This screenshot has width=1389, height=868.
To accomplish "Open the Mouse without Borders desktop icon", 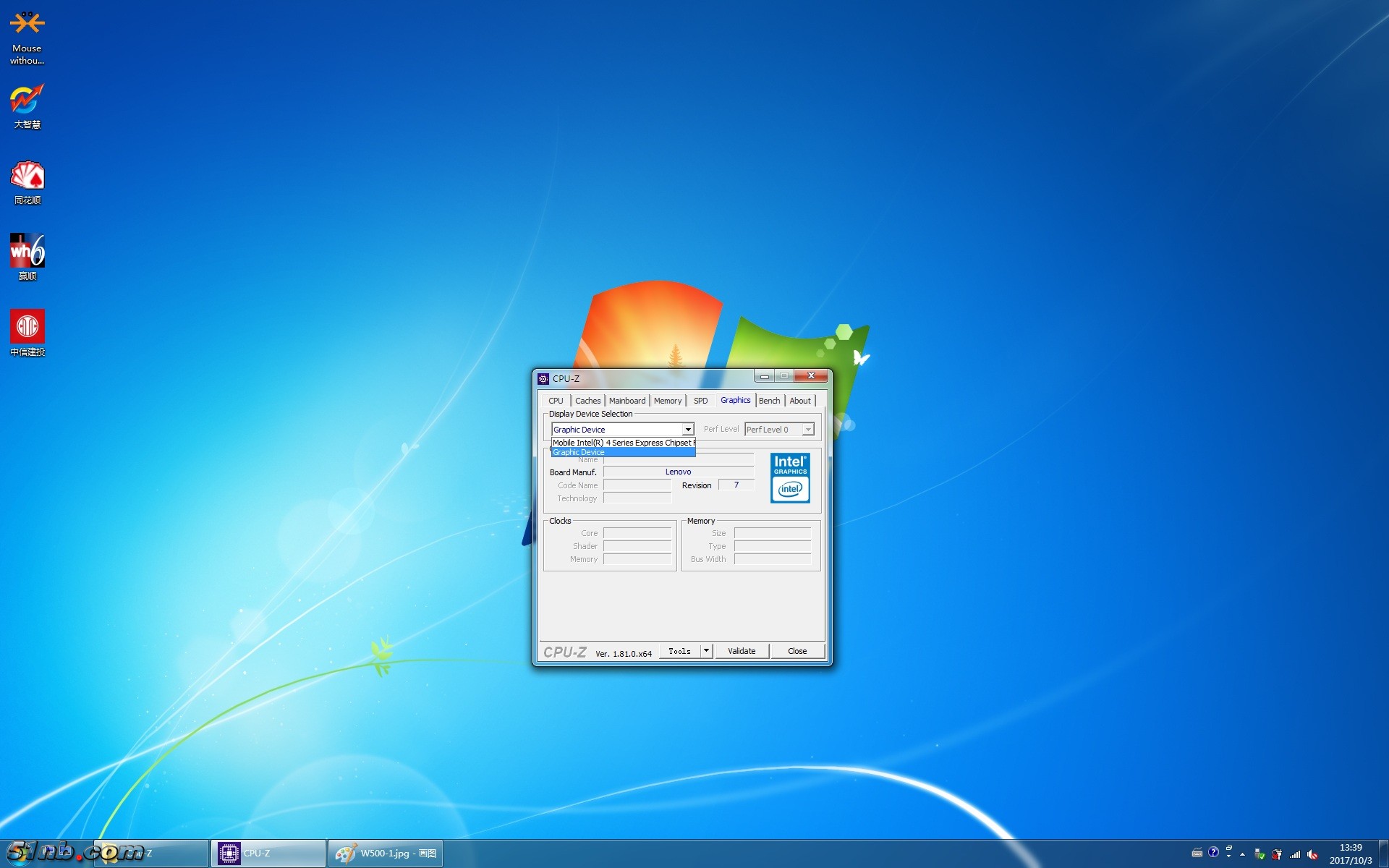I will click(27, 25).
